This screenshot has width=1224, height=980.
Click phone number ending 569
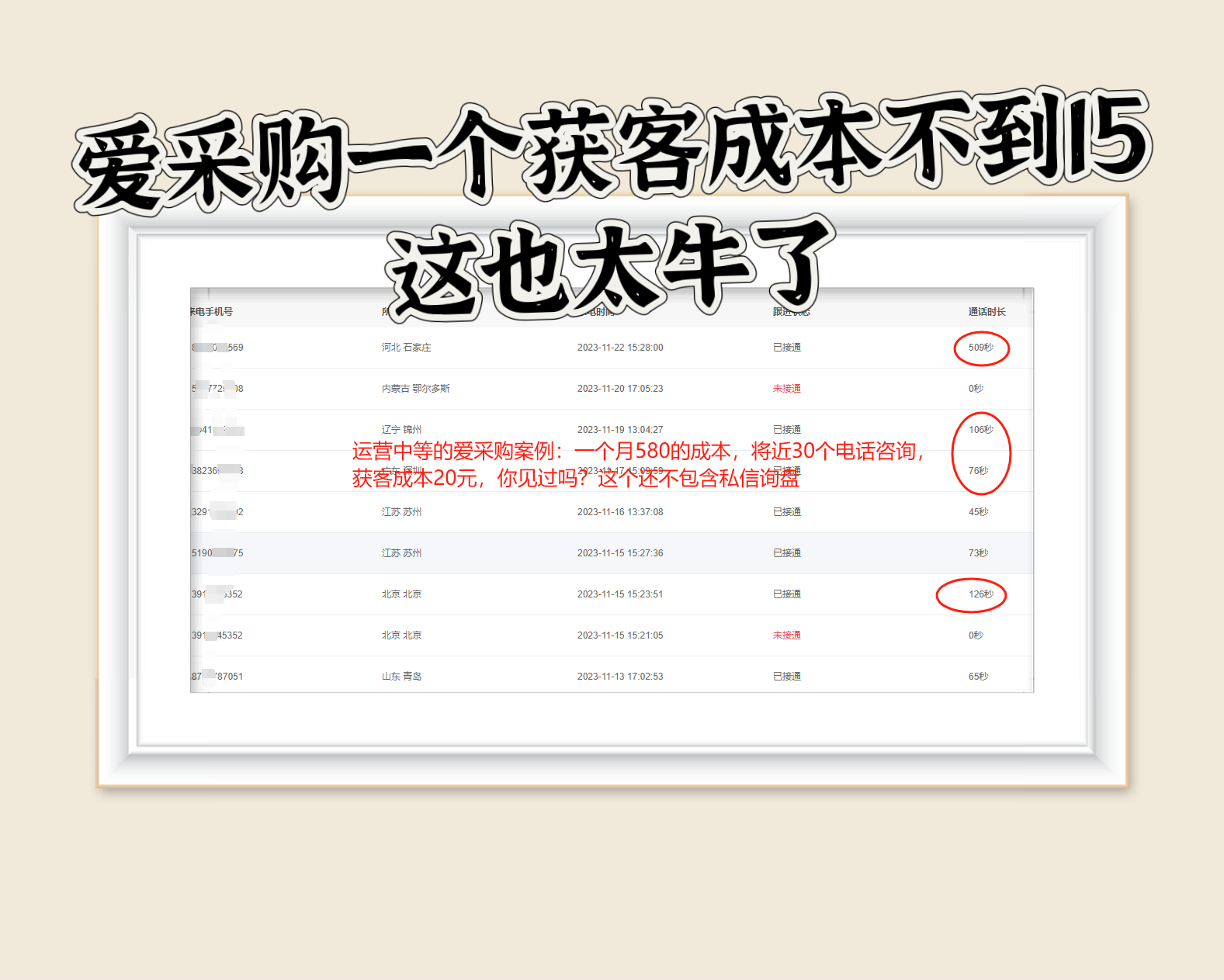217,348
